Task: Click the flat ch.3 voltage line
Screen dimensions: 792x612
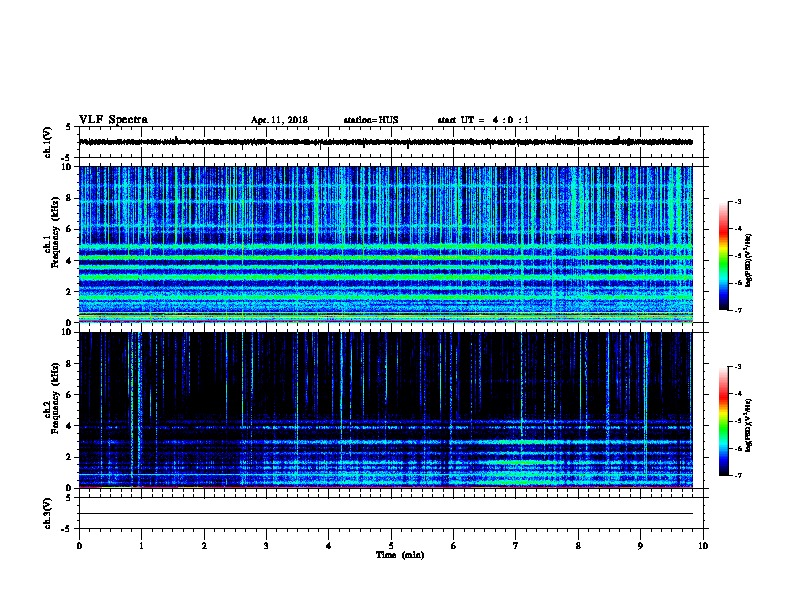Action: click(x=386, y=514)
